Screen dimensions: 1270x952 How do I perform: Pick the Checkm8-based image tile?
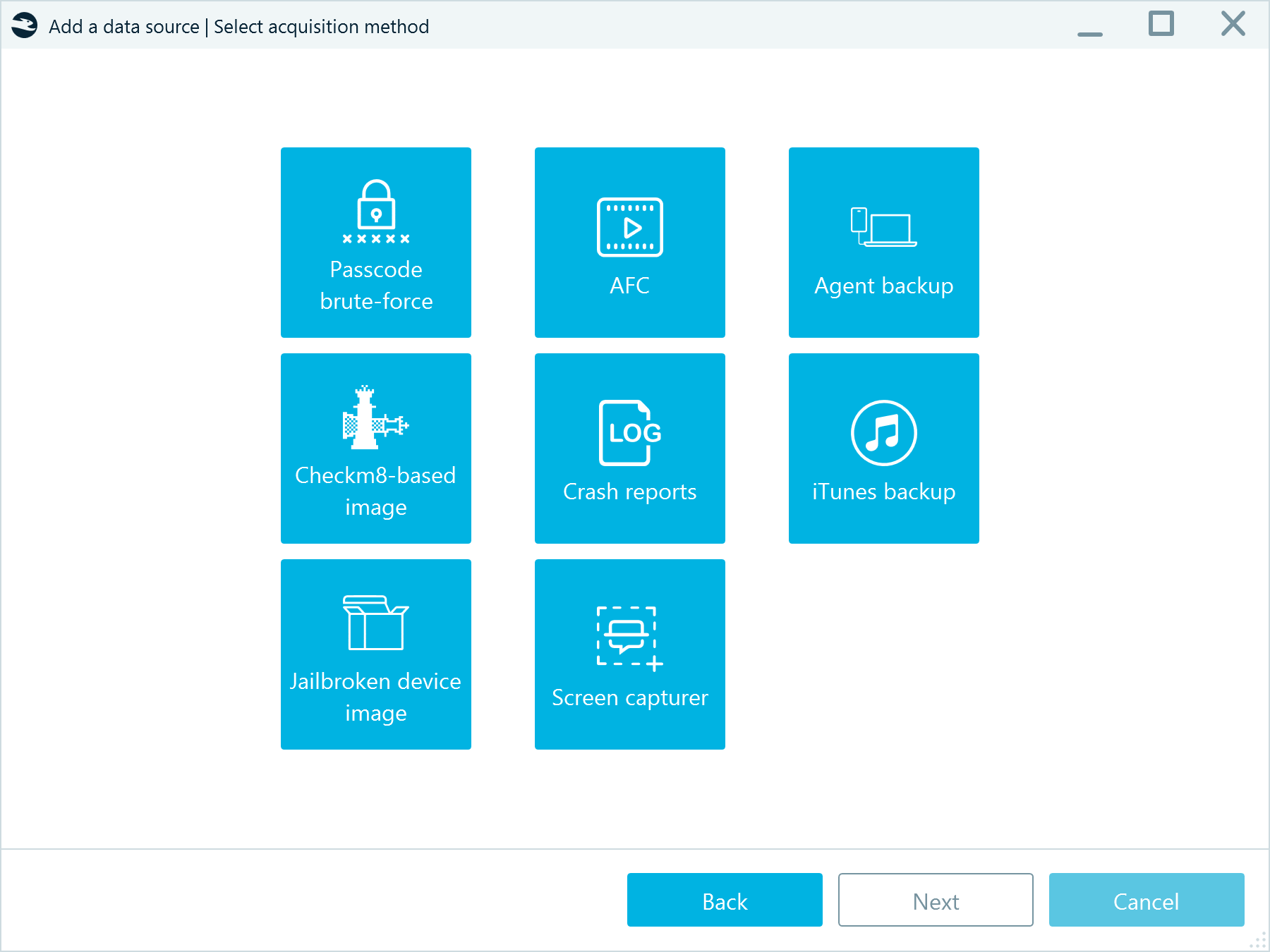pos(376,448)
